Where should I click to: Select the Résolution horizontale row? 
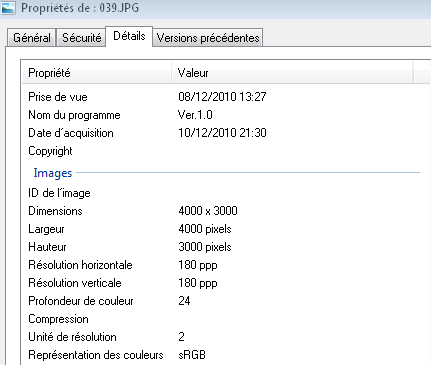coord(225,265)
